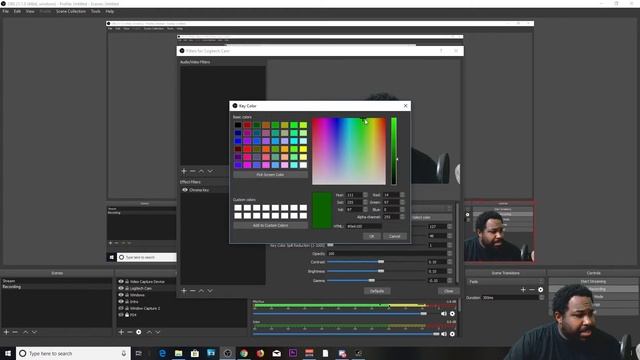640x360 pixels.
Task: Add a scene transition with plus
Action: [x=523, y=289]
